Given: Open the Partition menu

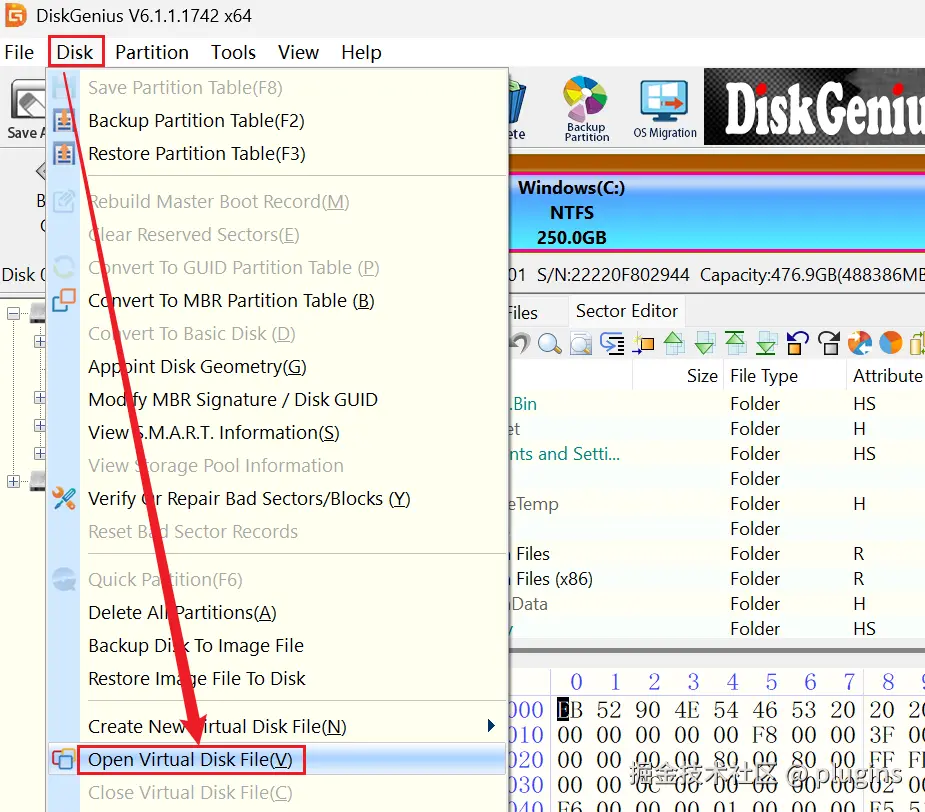Looking at the screenshot, I should click(x=152, y=53).
